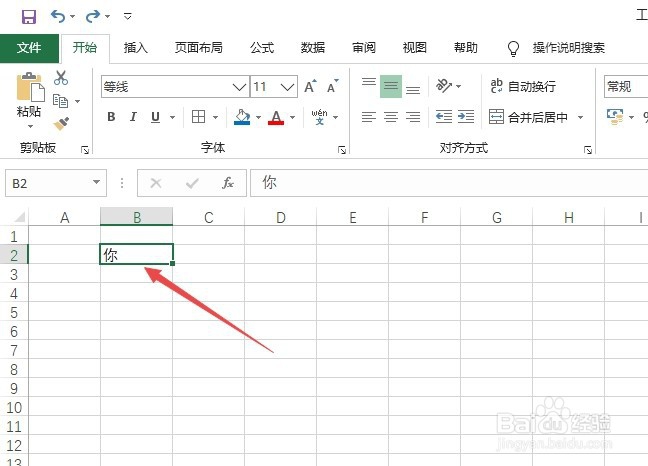Click the Undo arrow icon
648x466 pixels.
[x=58, y=16]
